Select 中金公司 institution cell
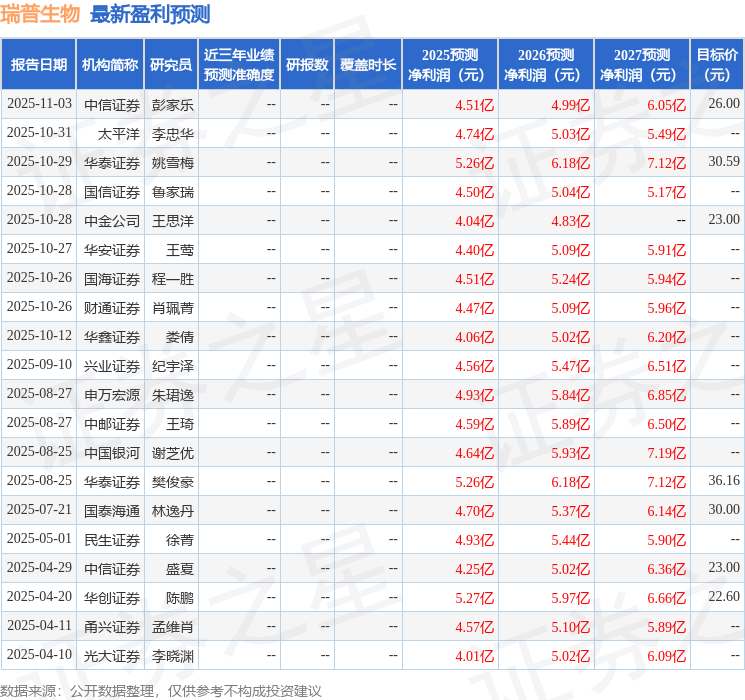Screen dimensions: 745x700 tap(112, 221)
